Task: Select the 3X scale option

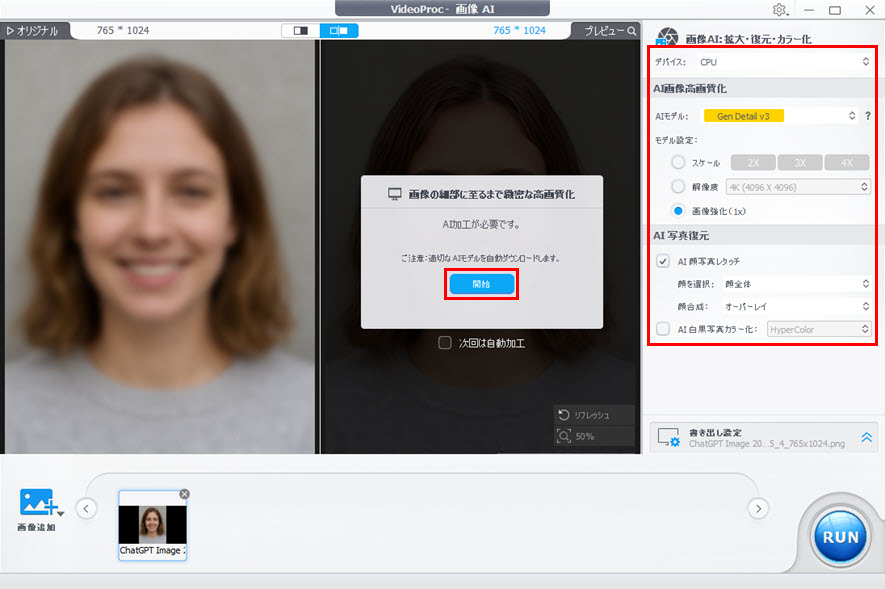Action: 798,162
